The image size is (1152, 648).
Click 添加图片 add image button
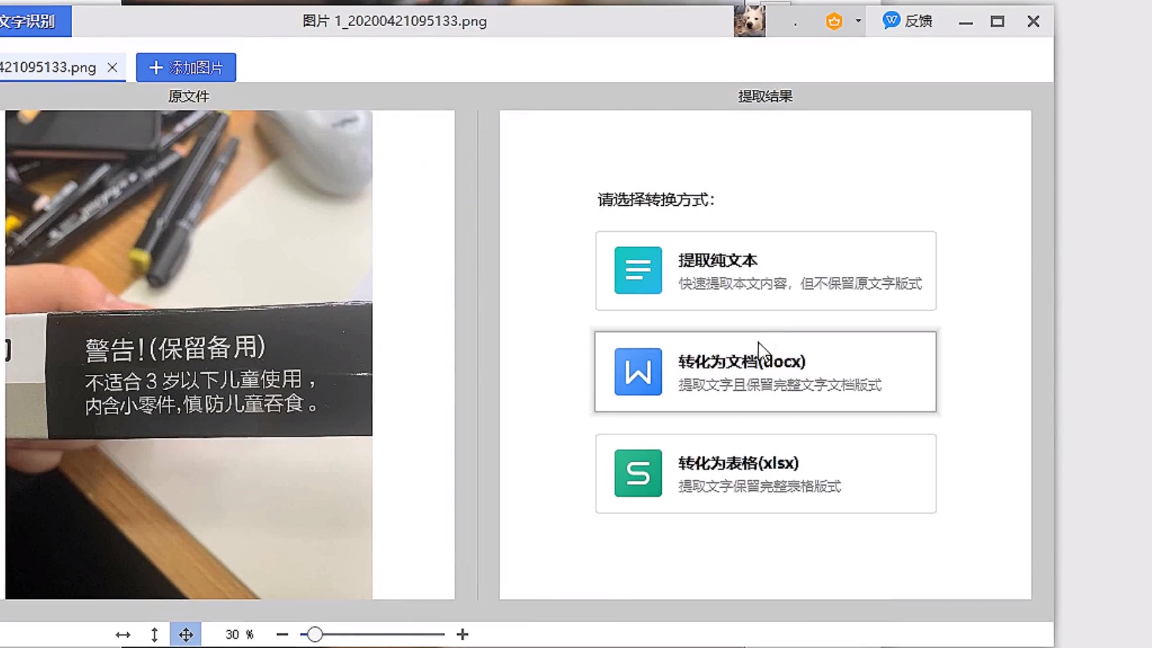186,68
